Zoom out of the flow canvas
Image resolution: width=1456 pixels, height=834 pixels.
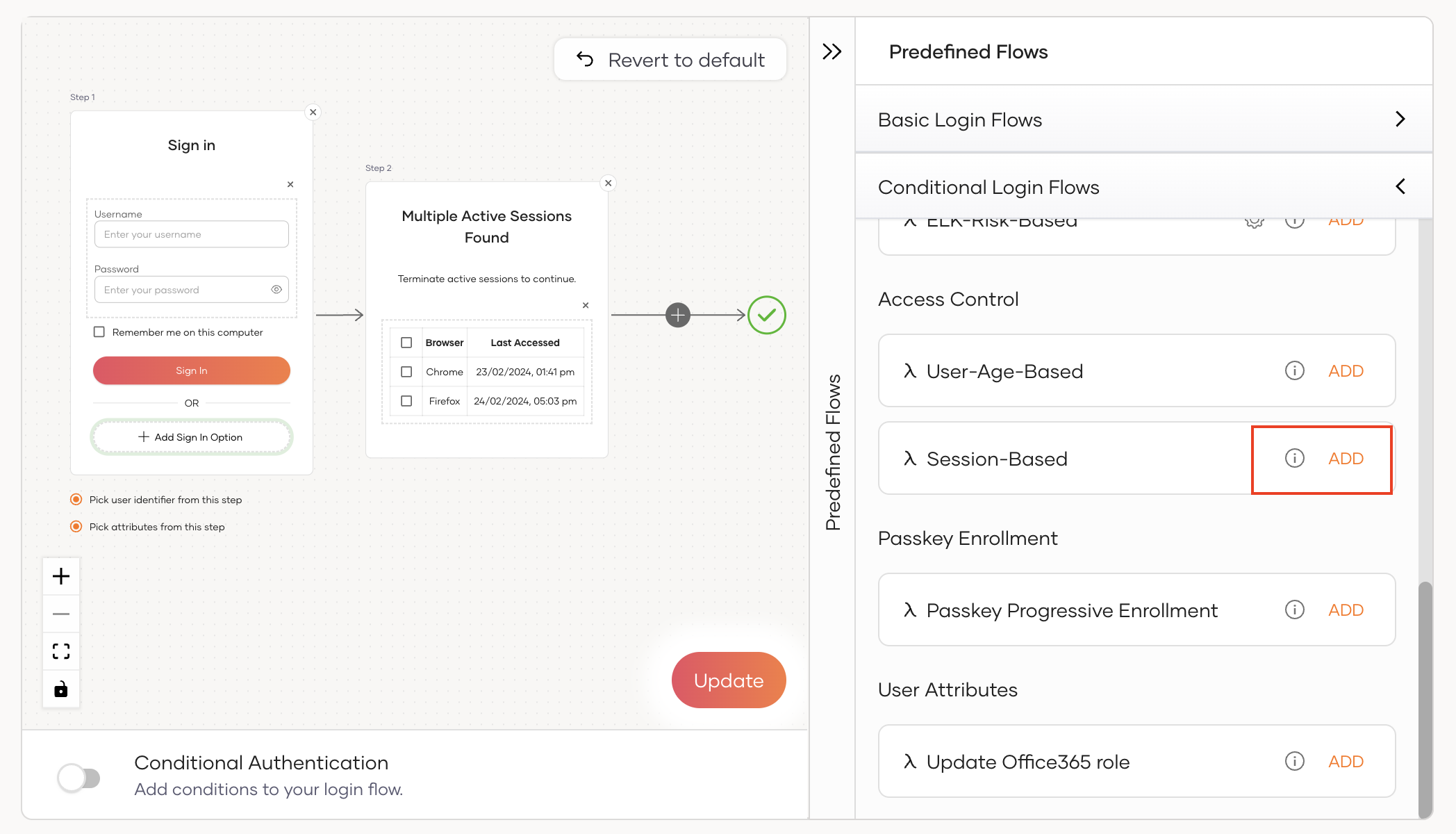61,614
